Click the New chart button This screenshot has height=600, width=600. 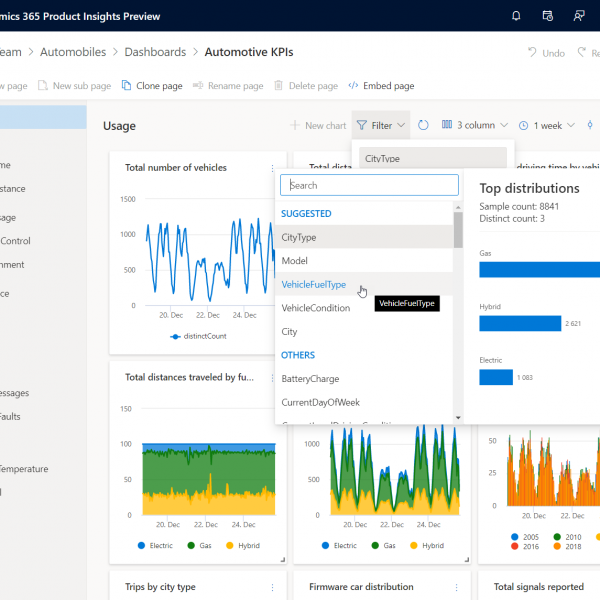pyautogui.click(x=318, y=126)
